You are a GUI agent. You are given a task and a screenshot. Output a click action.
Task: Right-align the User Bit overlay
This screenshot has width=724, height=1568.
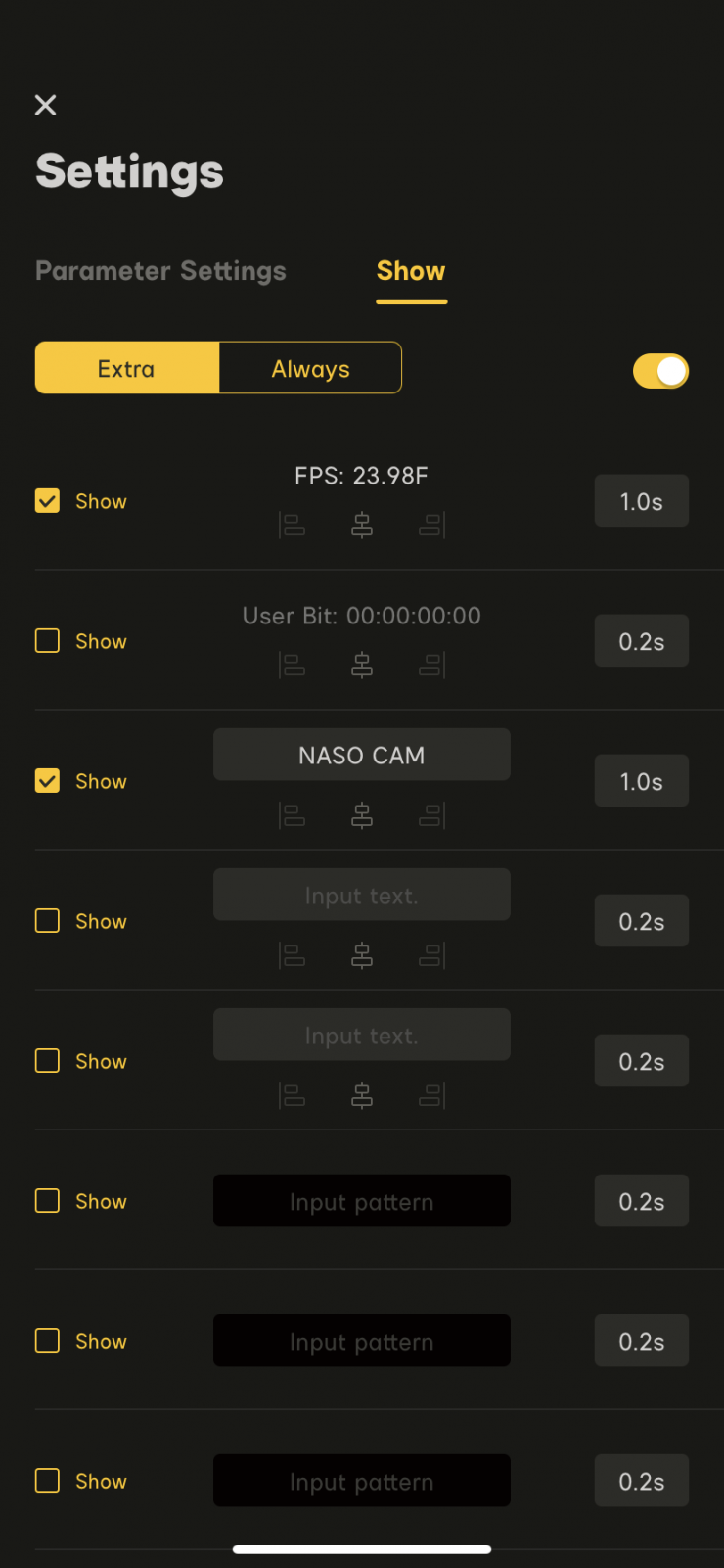431,666
